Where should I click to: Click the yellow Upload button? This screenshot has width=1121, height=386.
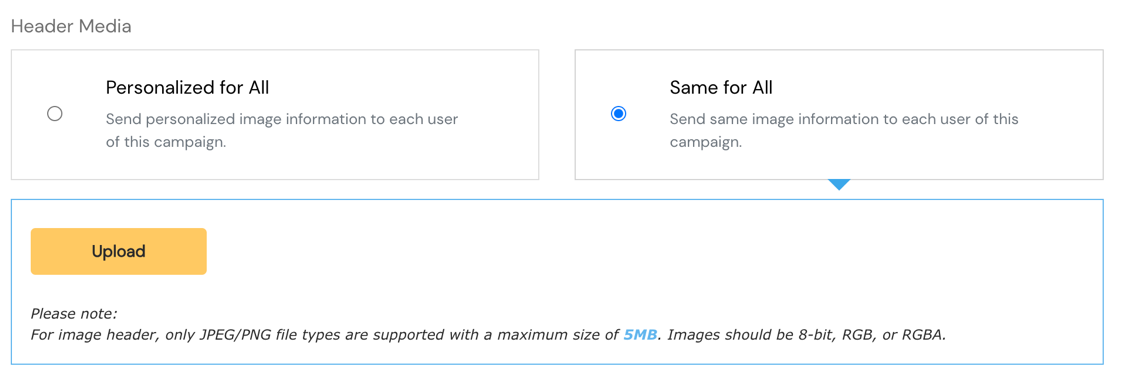[x=119, y=251]
